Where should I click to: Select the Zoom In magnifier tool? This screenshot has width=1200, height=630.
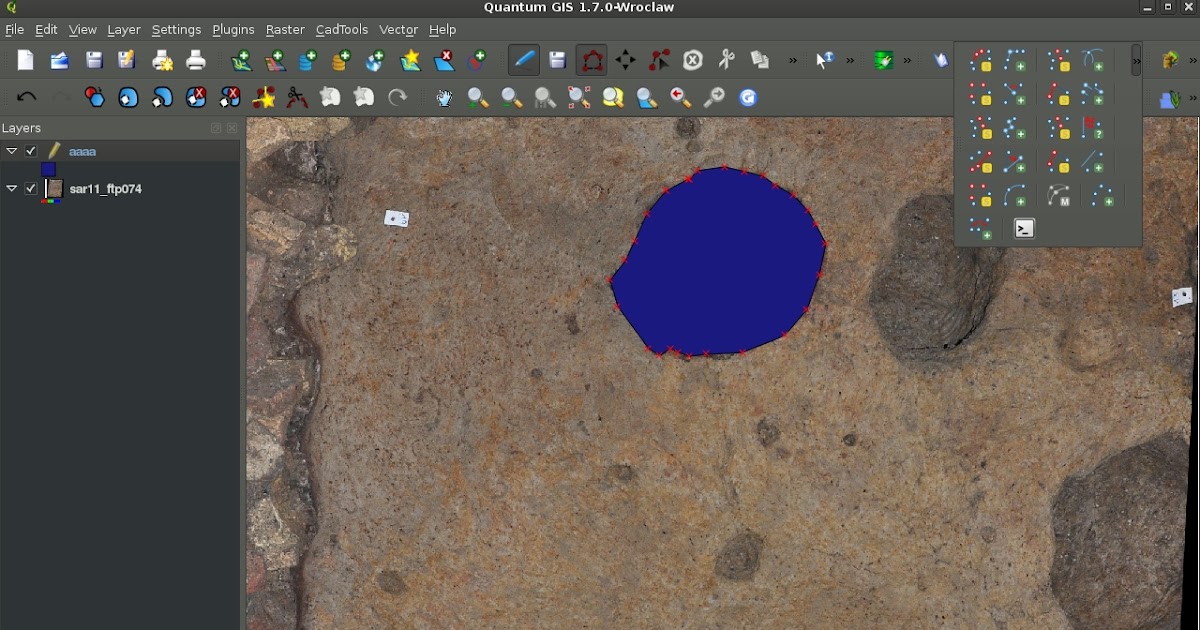478,98
